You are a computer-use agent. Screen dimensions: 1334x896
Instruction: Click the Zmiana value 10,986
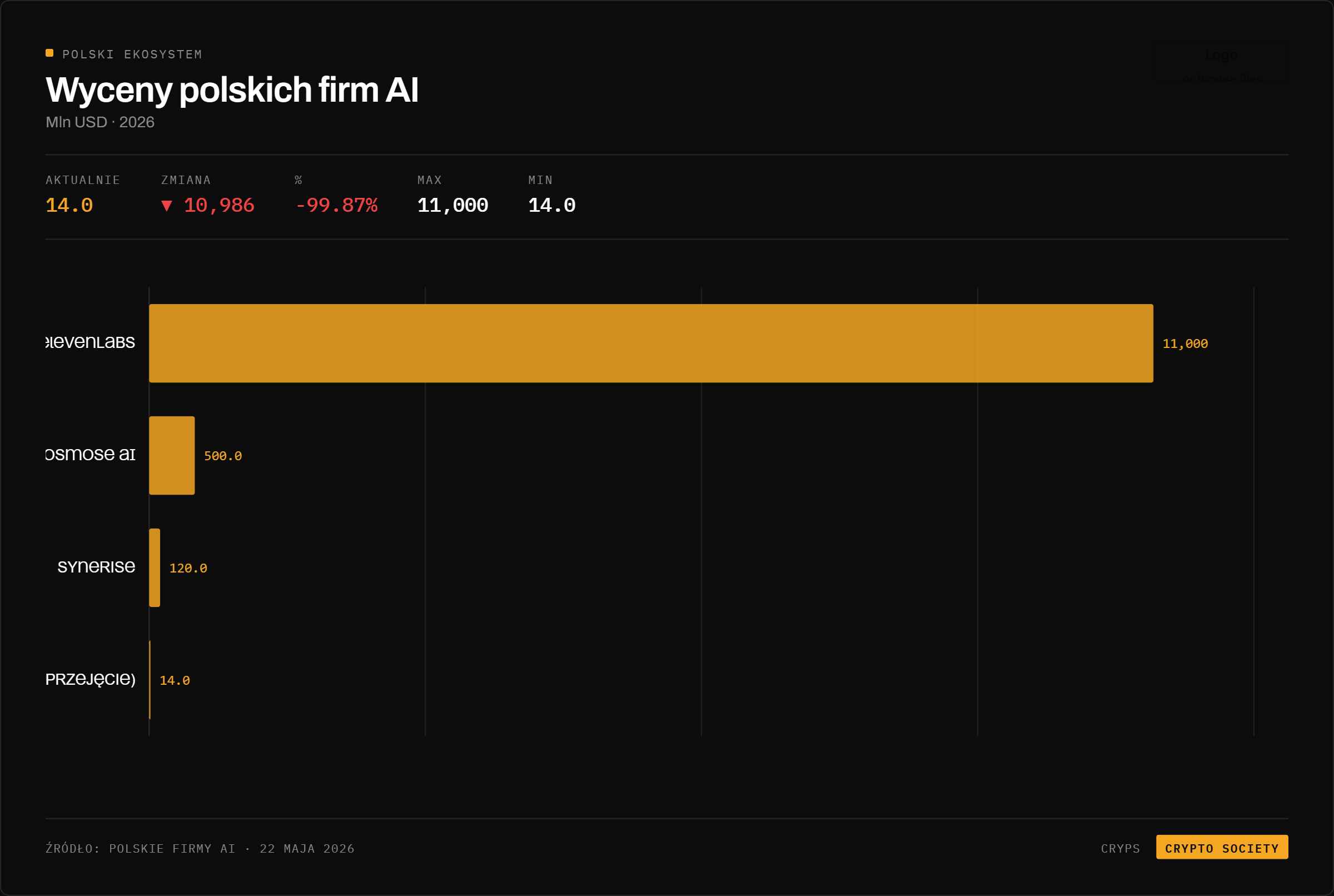tap(219, 205)
